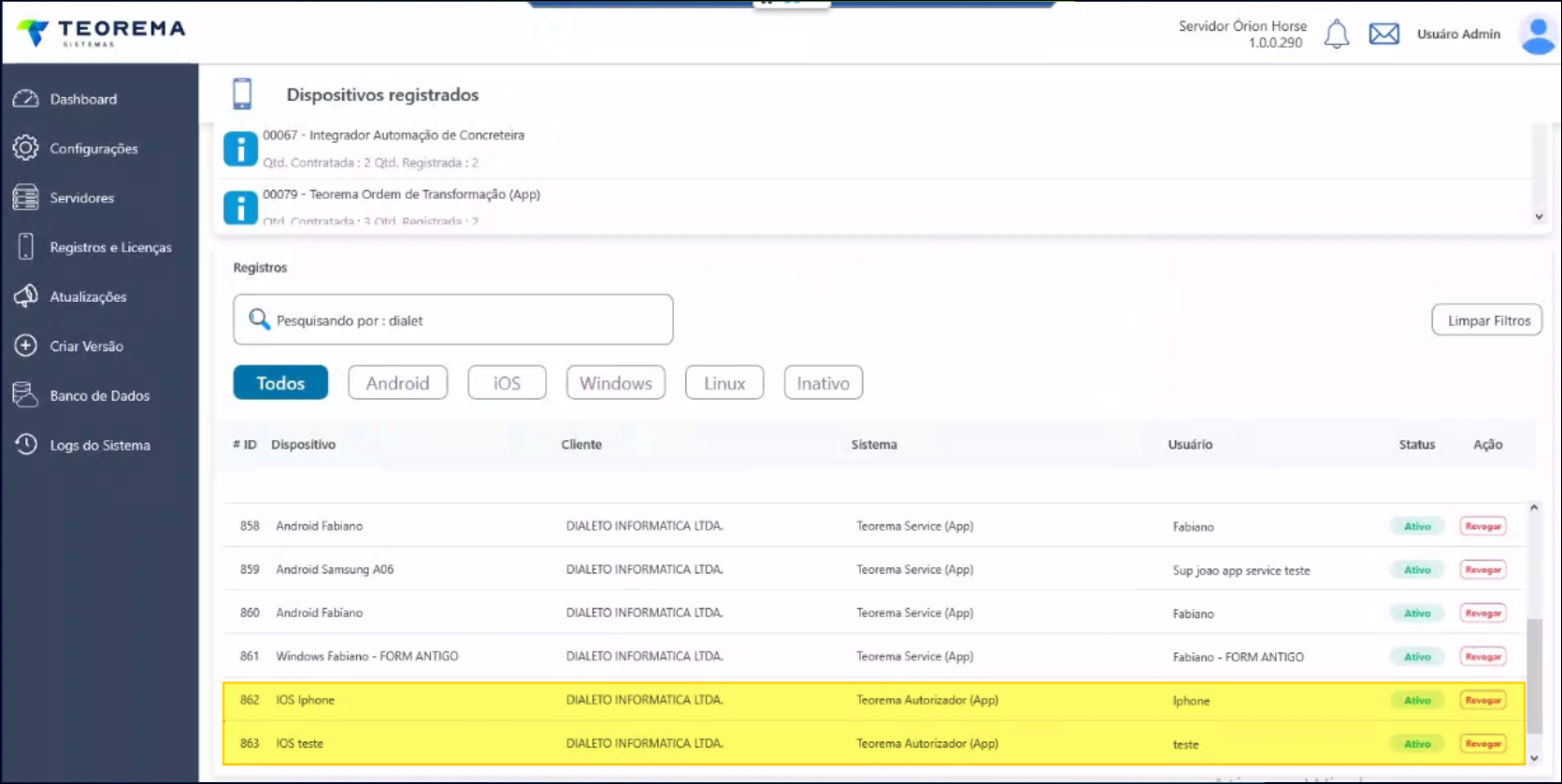The width and height of the screenshot is (1562, 784).
Task: Click the Limpar Filtros button
Action: click(x=1487, y=321)
